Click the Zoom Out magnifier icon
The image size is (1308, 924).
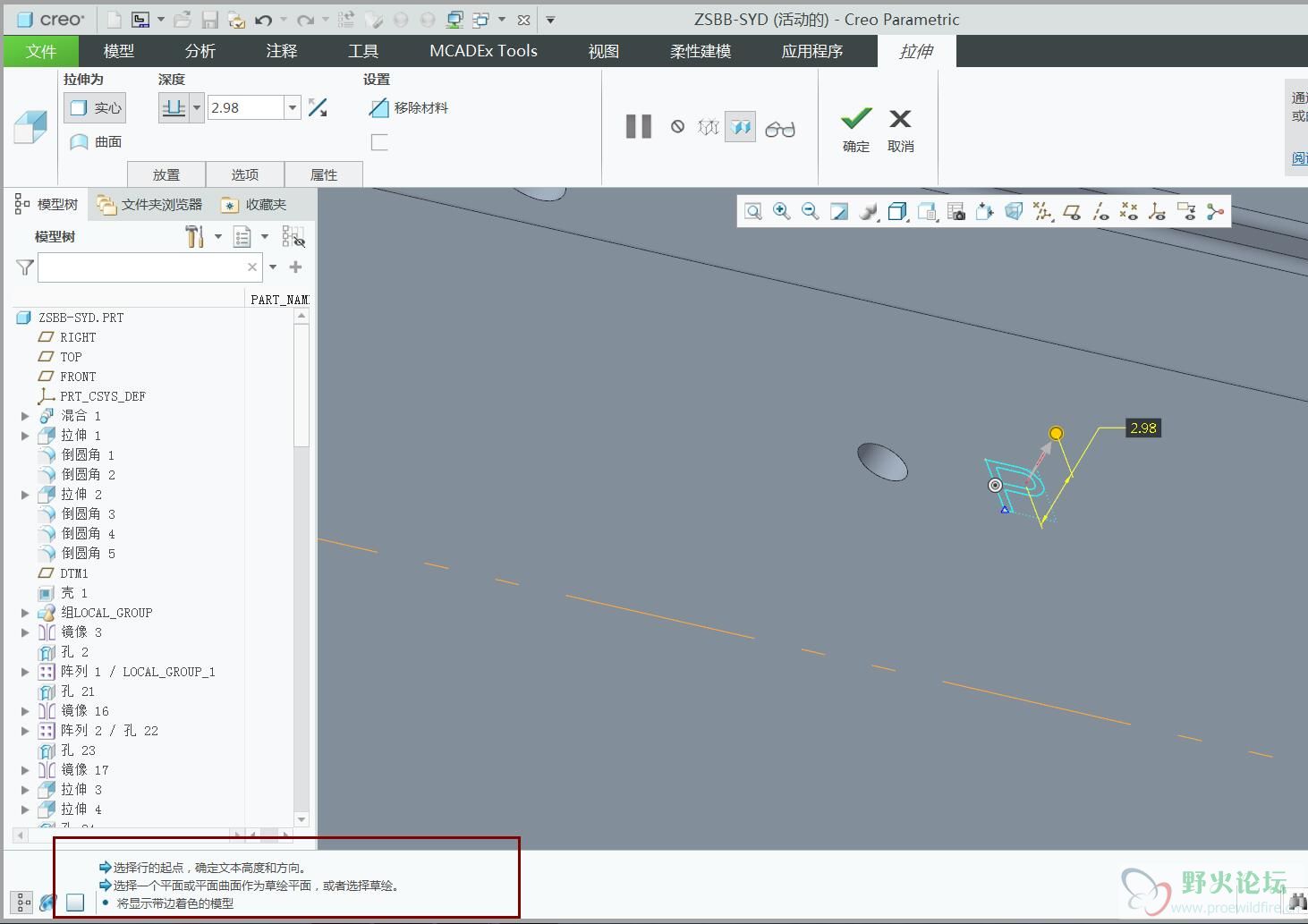[811, 212]
